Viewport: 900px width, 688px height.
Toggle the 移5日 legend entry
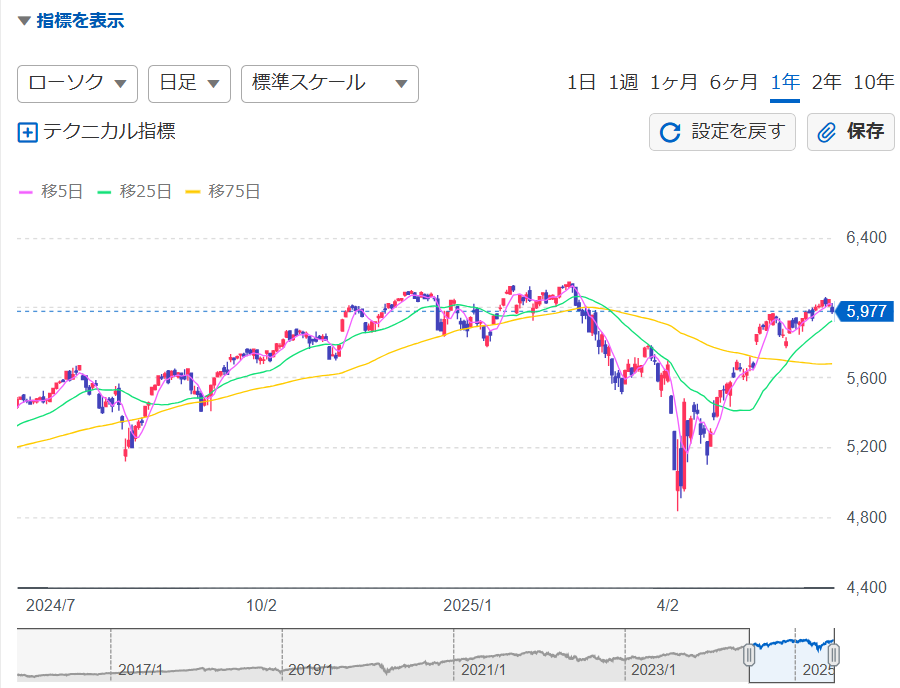coord(51,192)
